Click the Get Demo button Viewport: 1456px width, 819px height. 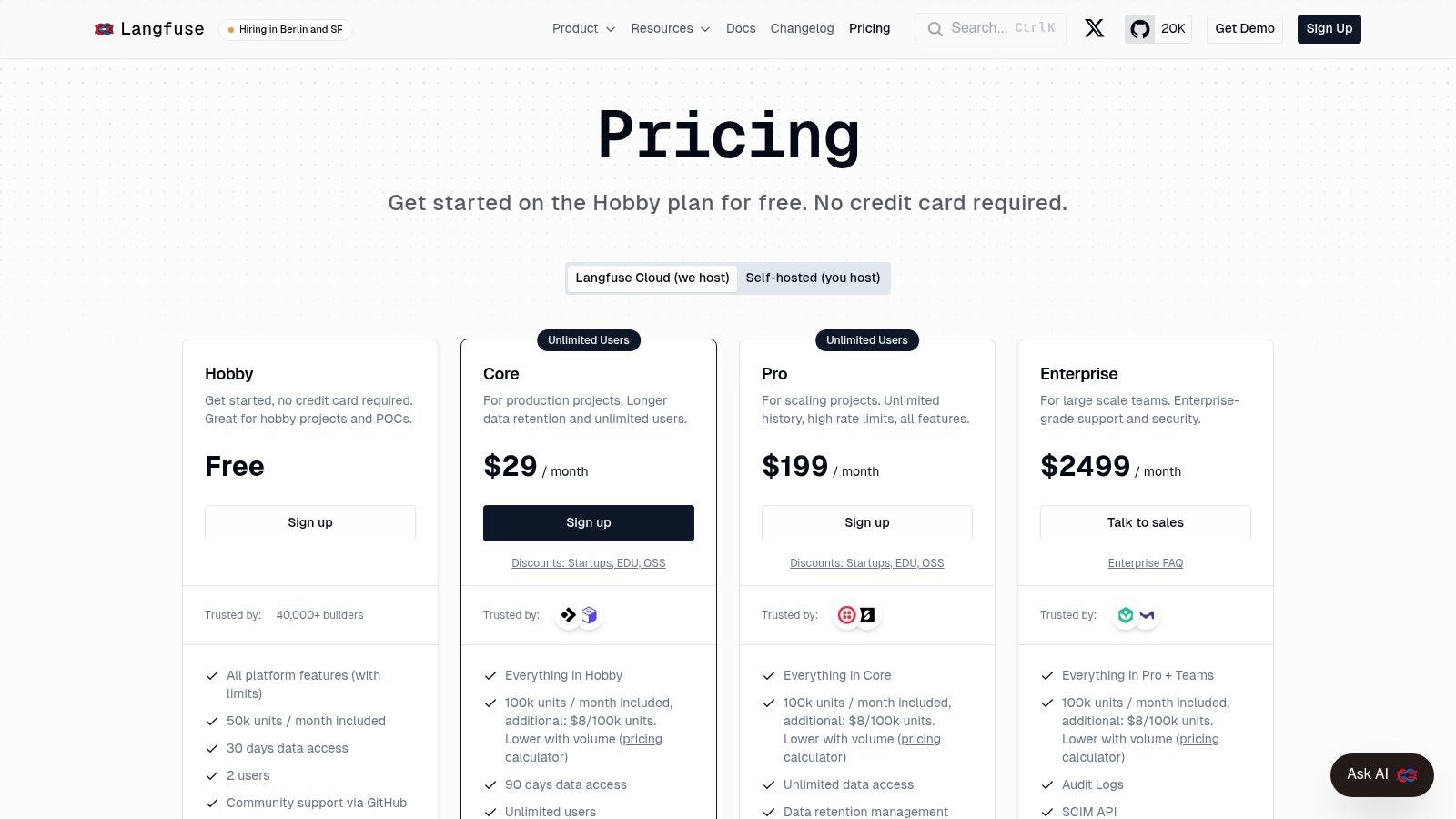(1244, 28)
